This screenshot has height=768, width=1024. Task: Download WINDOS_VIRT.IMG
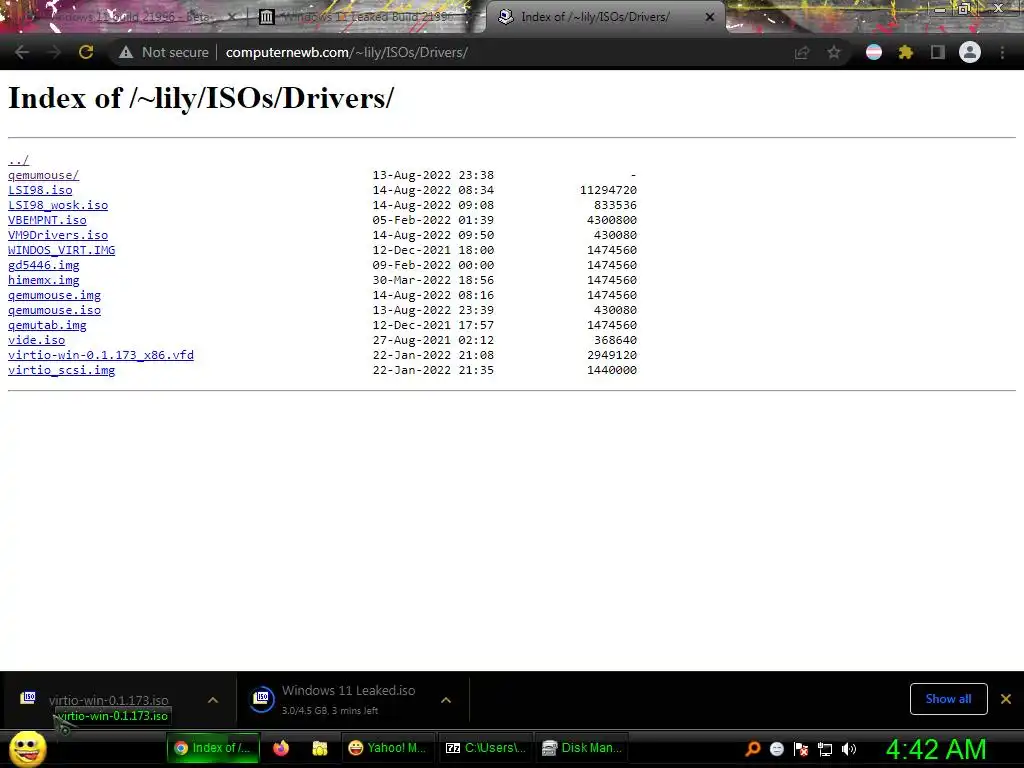[x=61, y=250]
